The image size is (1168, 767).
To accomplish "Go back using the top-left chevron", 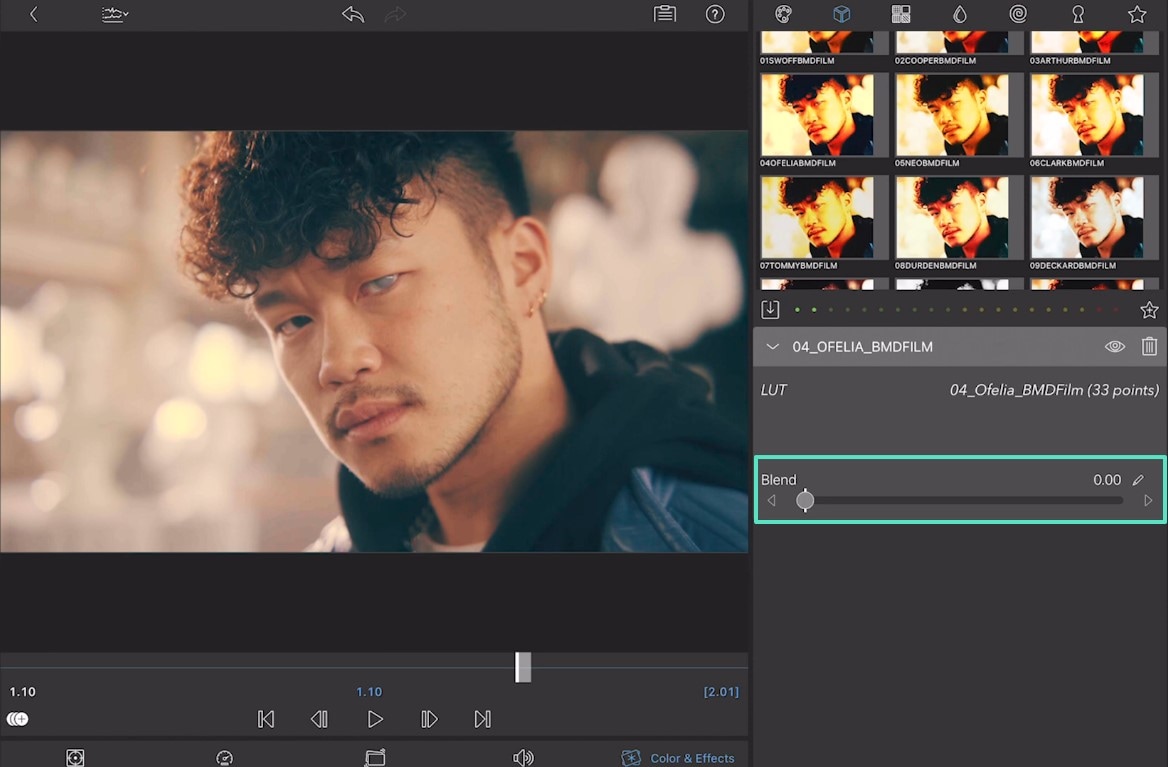I will click(34, 13).
